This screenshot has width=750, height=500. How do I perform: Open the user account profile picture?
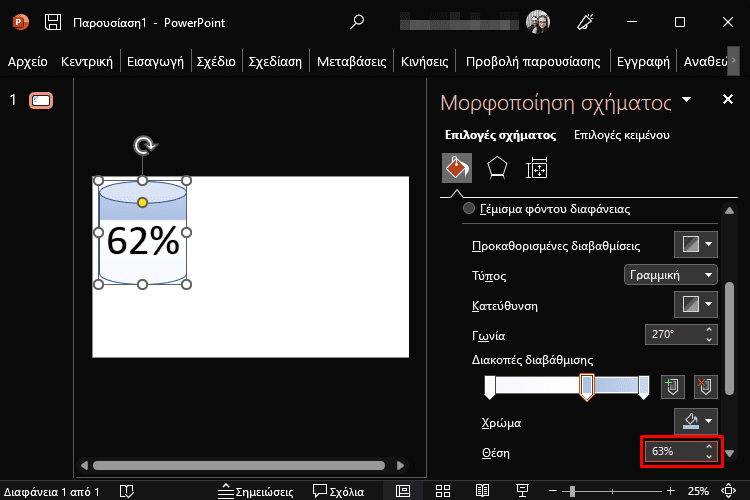click(x=538, y=22)
